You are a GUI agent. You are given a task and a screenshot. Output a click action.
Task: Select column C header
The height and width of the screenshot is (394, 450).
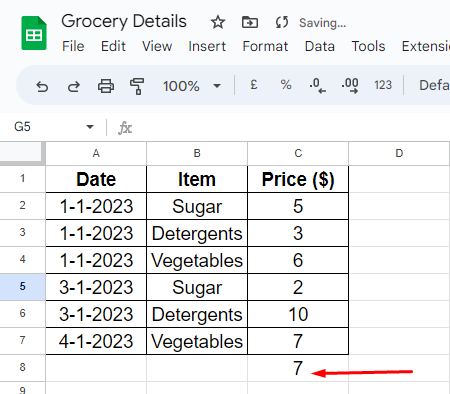[x=298, y=153]
